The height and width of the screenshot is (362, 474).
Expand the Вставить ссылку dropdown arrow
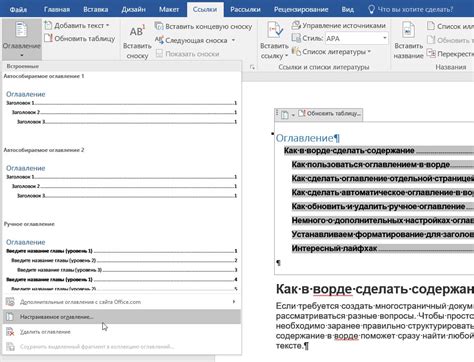pos(286,56)
